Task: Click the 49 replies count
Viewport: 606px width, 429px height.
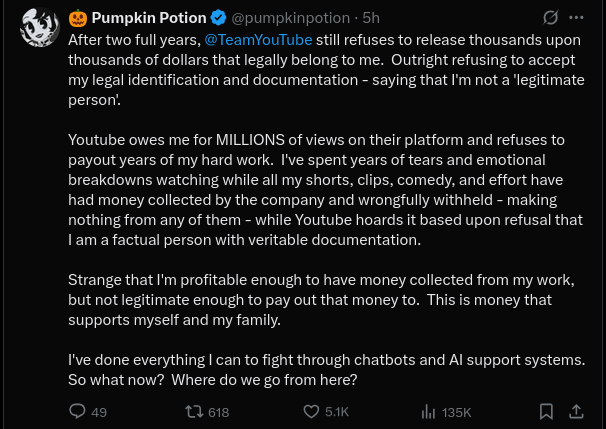Action: [99, 412]
